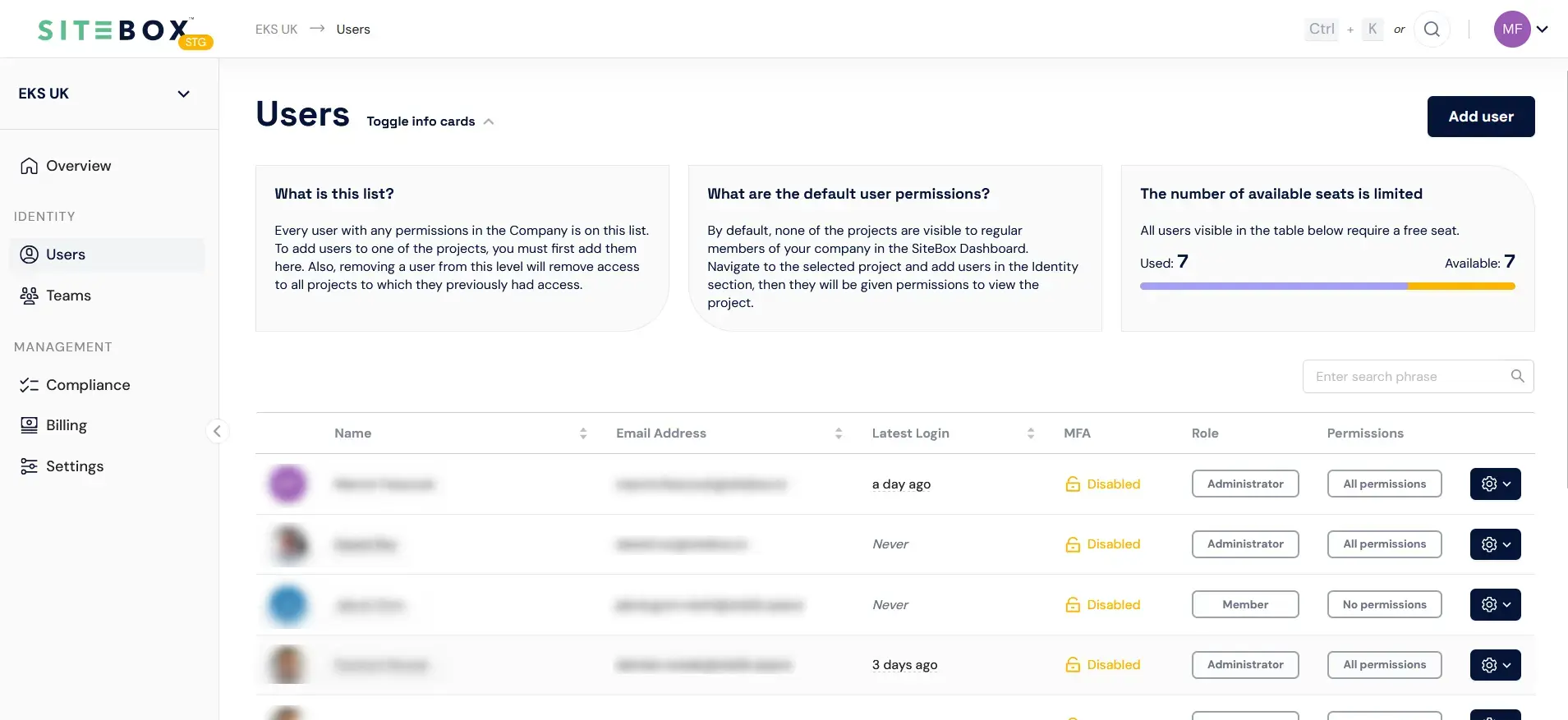The image size is (1568, 720).
Task: Click the Add user button
Action: 1481,117
